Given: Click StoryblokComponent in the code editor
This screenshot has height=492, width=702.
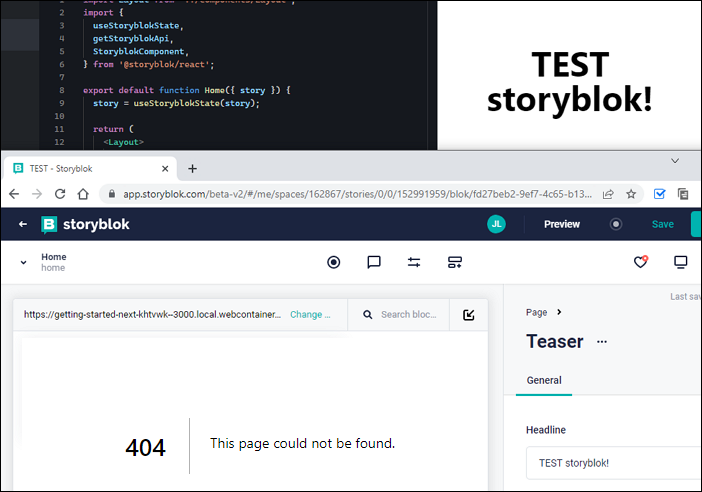Looking at the screenshot, I should 141,51.
